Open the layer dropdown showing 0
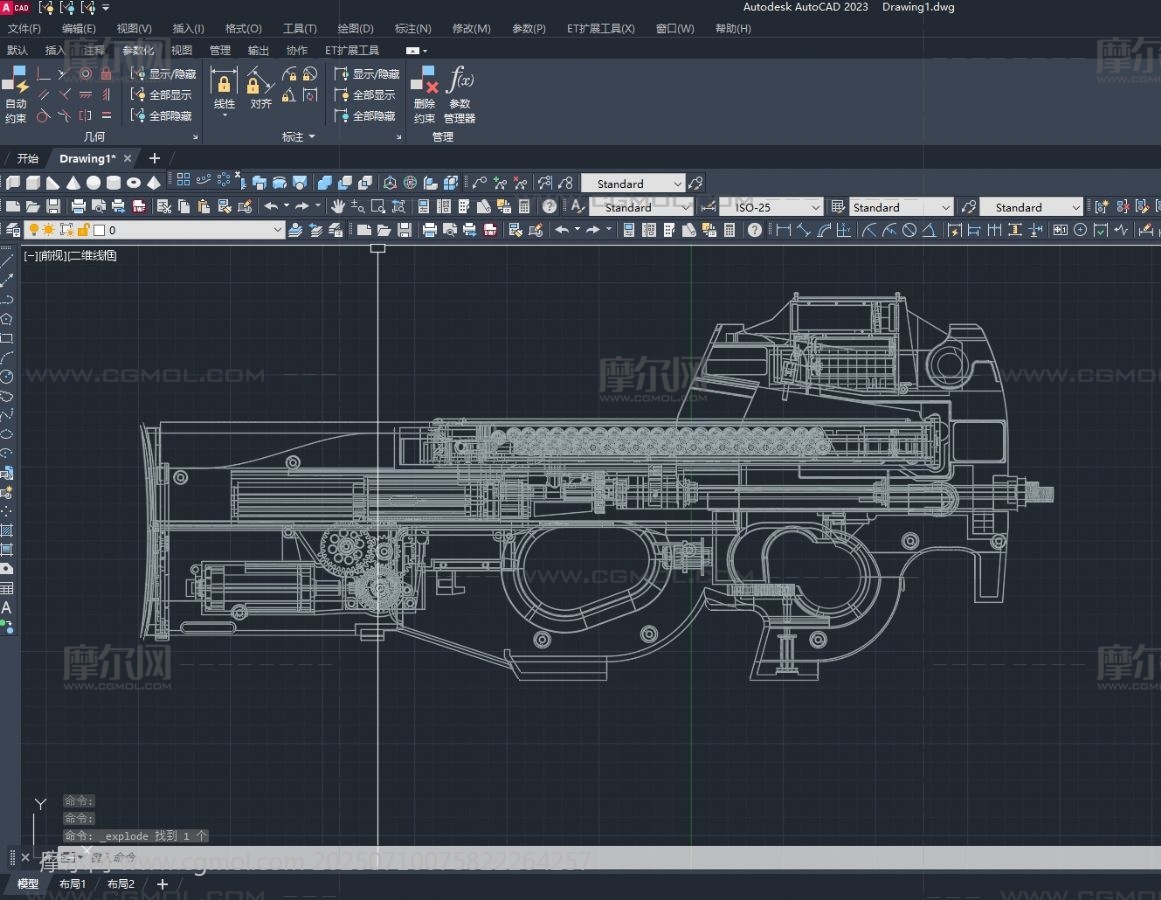The width and height of the screenshot is (1161, 900). tap(154, 230)
